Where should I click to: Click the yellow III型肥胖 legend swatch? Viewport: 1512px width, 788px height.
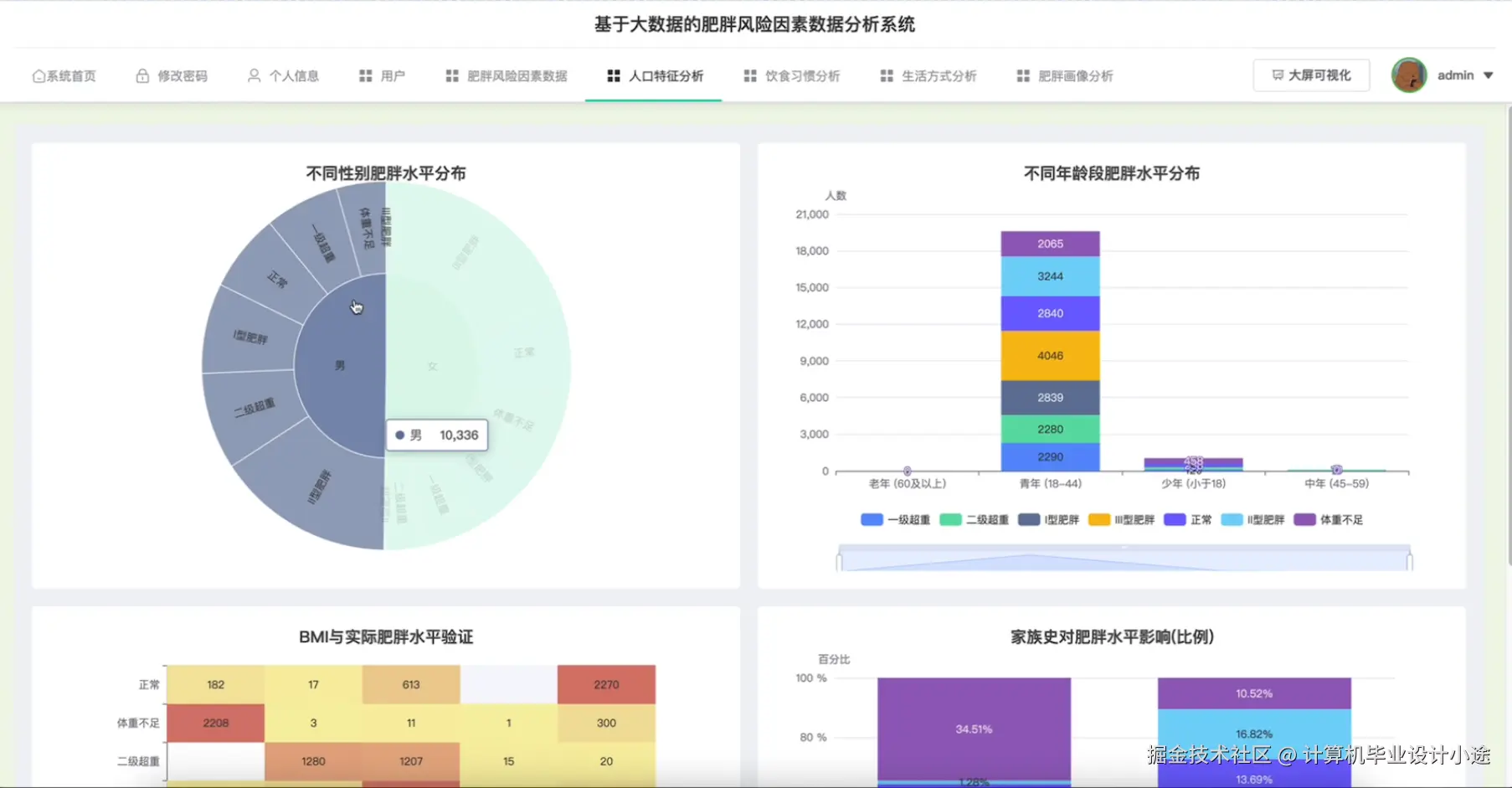[x=1099, y=520]
